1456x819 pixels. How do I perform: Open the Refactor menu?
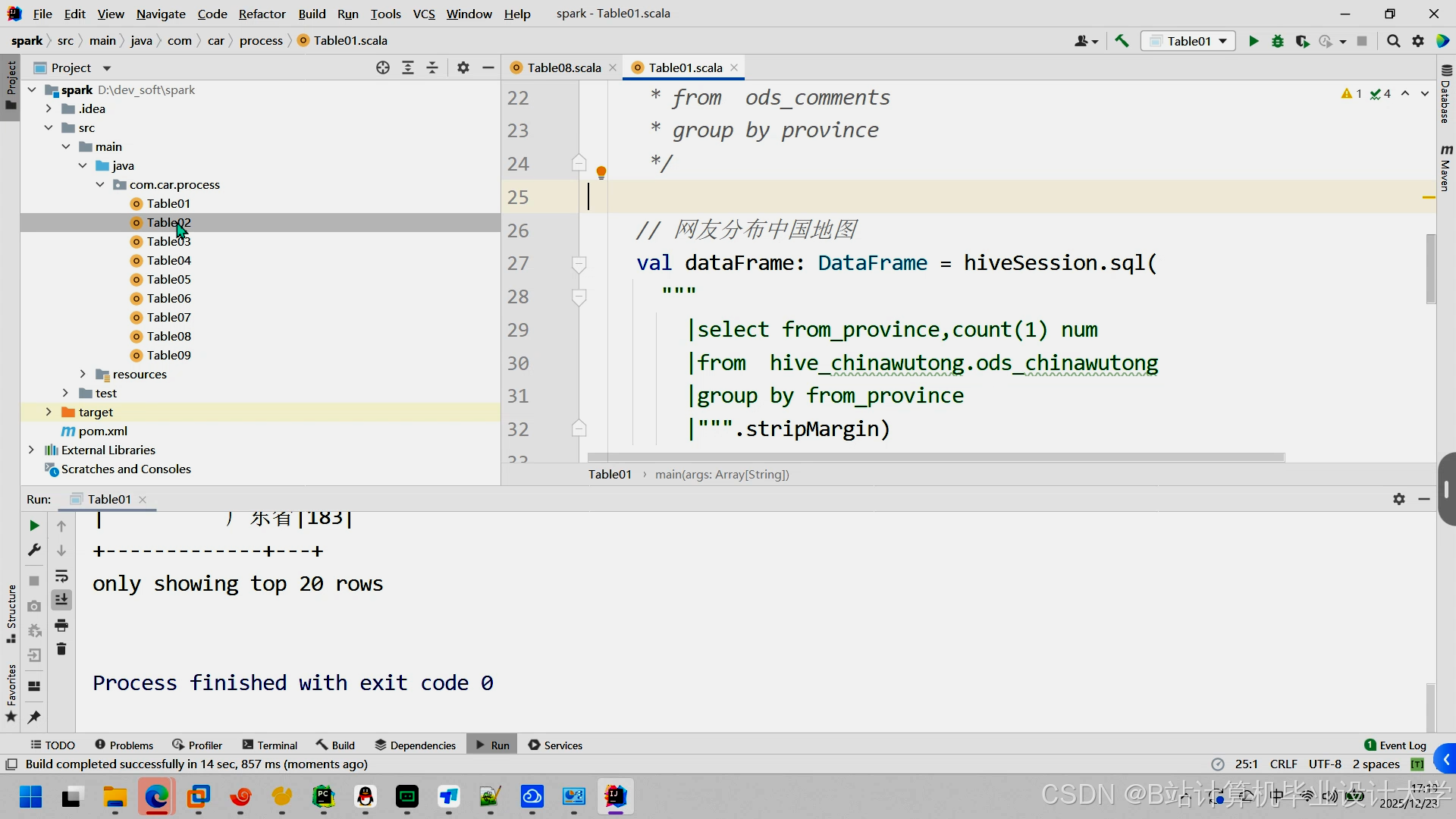262,14
